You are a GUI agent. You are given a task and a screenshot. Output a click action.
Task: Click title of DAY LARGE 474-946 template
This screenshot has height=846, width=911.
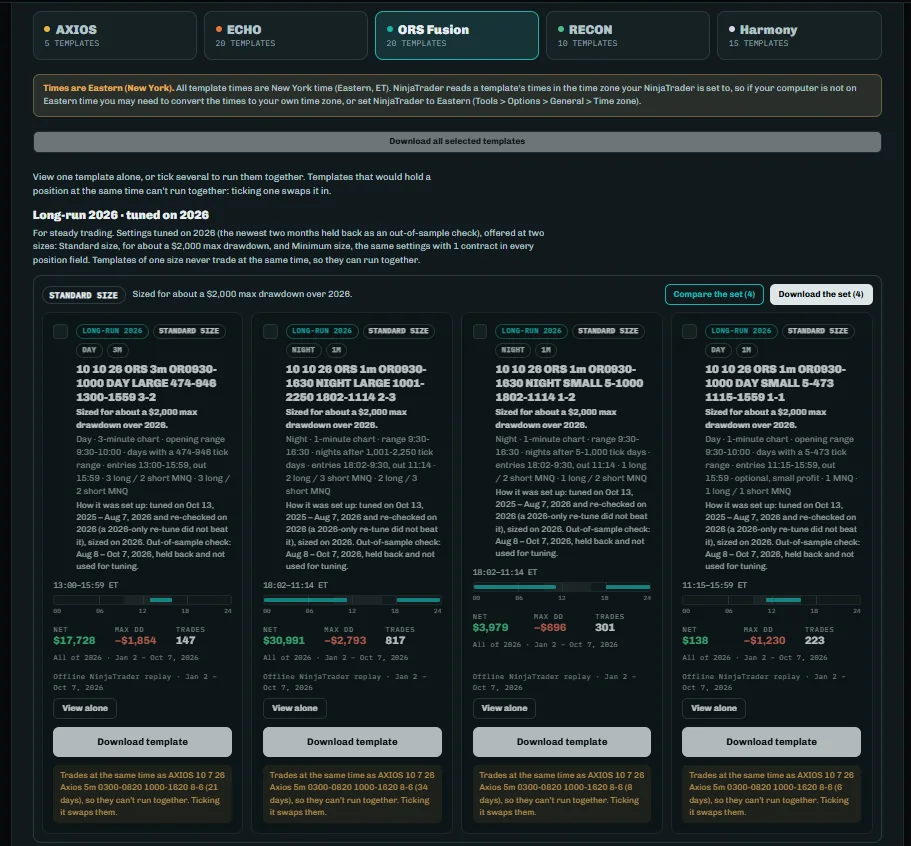point(146,383)
